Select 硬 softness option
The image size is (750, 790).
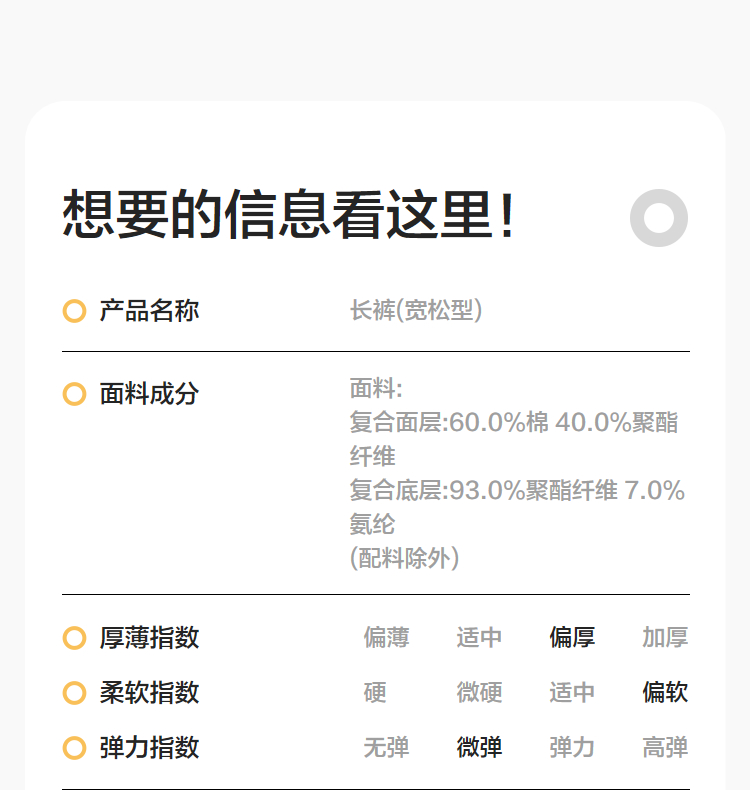coord(375,693)
